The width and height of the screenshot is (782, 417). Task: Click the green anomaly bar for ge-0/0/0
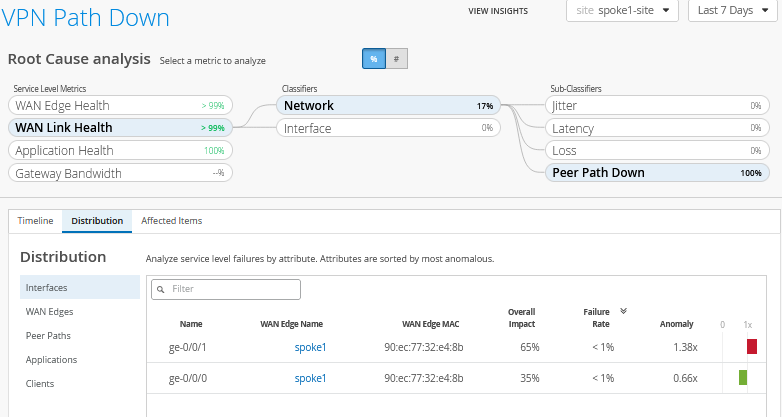pyautogui.click(x=743, y=377)
